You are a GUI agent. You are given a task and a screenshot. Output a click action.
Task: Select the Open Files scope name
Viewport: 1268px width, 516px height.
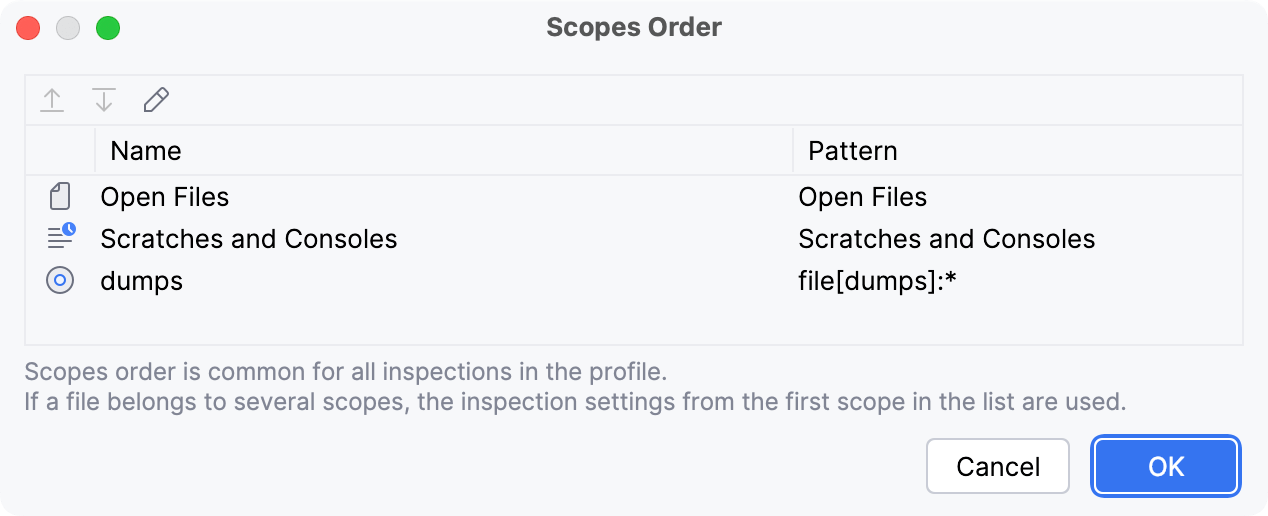165,197
